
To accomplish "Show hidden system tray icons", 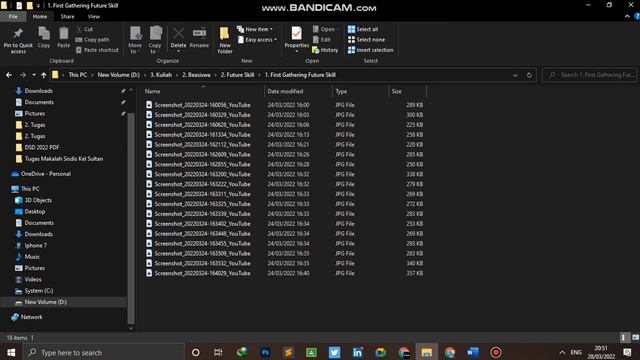I will [562, 352].
